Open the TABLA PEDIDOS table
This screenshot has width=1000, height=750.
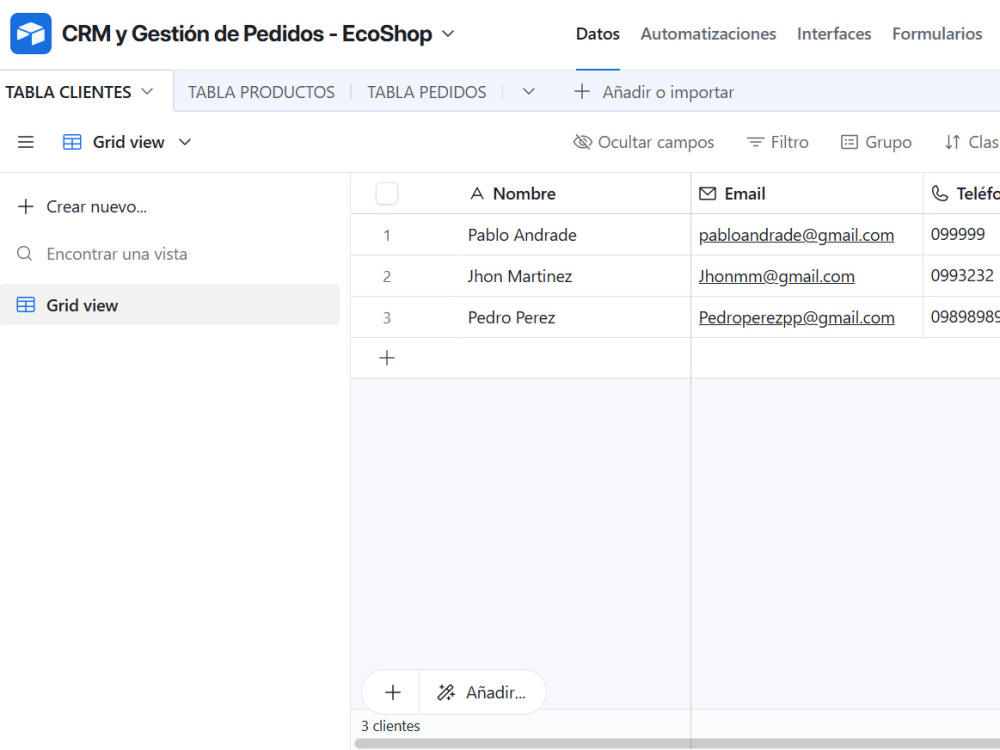coord(427,92)
